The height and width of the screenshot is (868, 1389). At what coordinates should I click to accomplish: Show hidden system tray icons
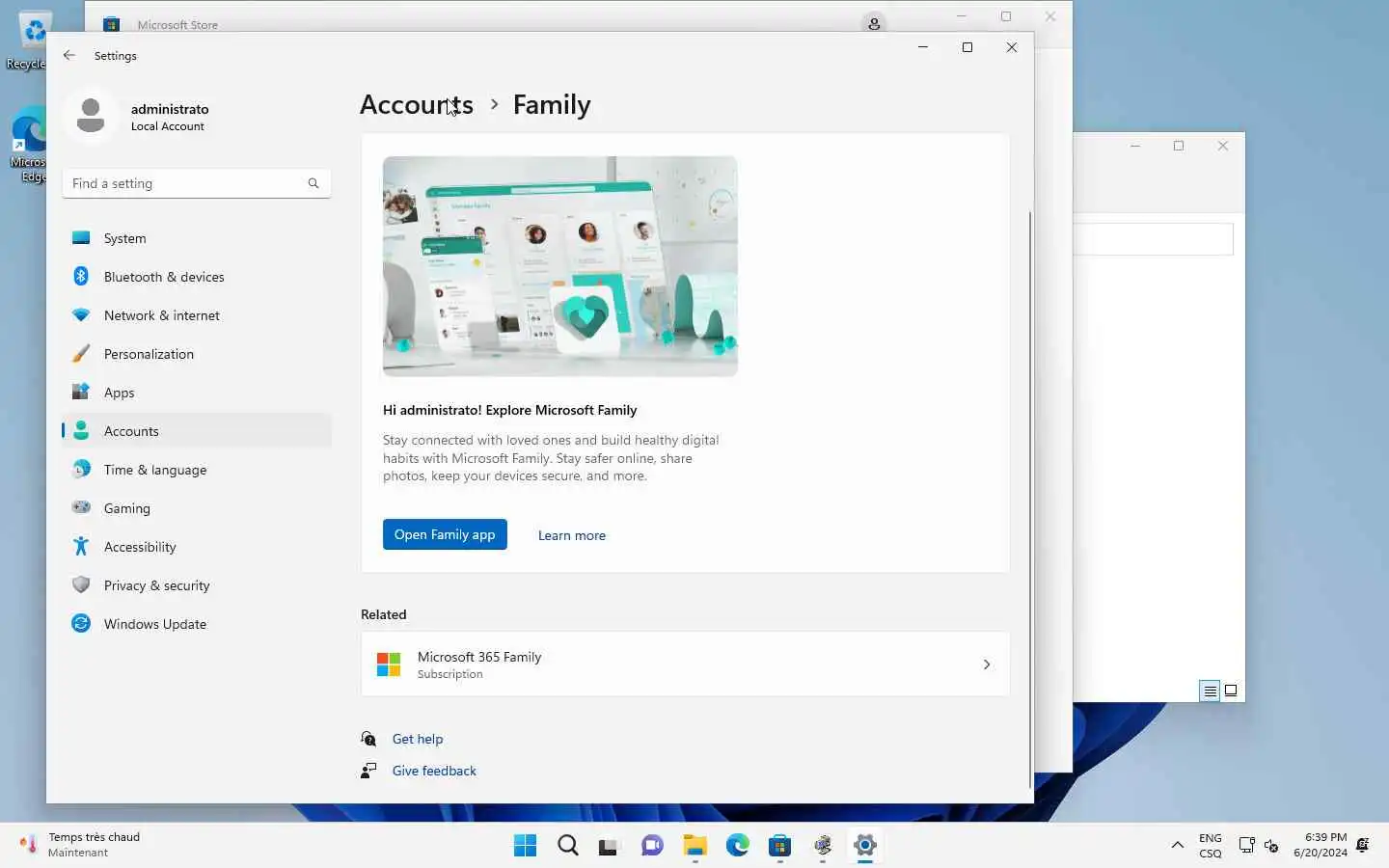click(x=1177, y=846)
